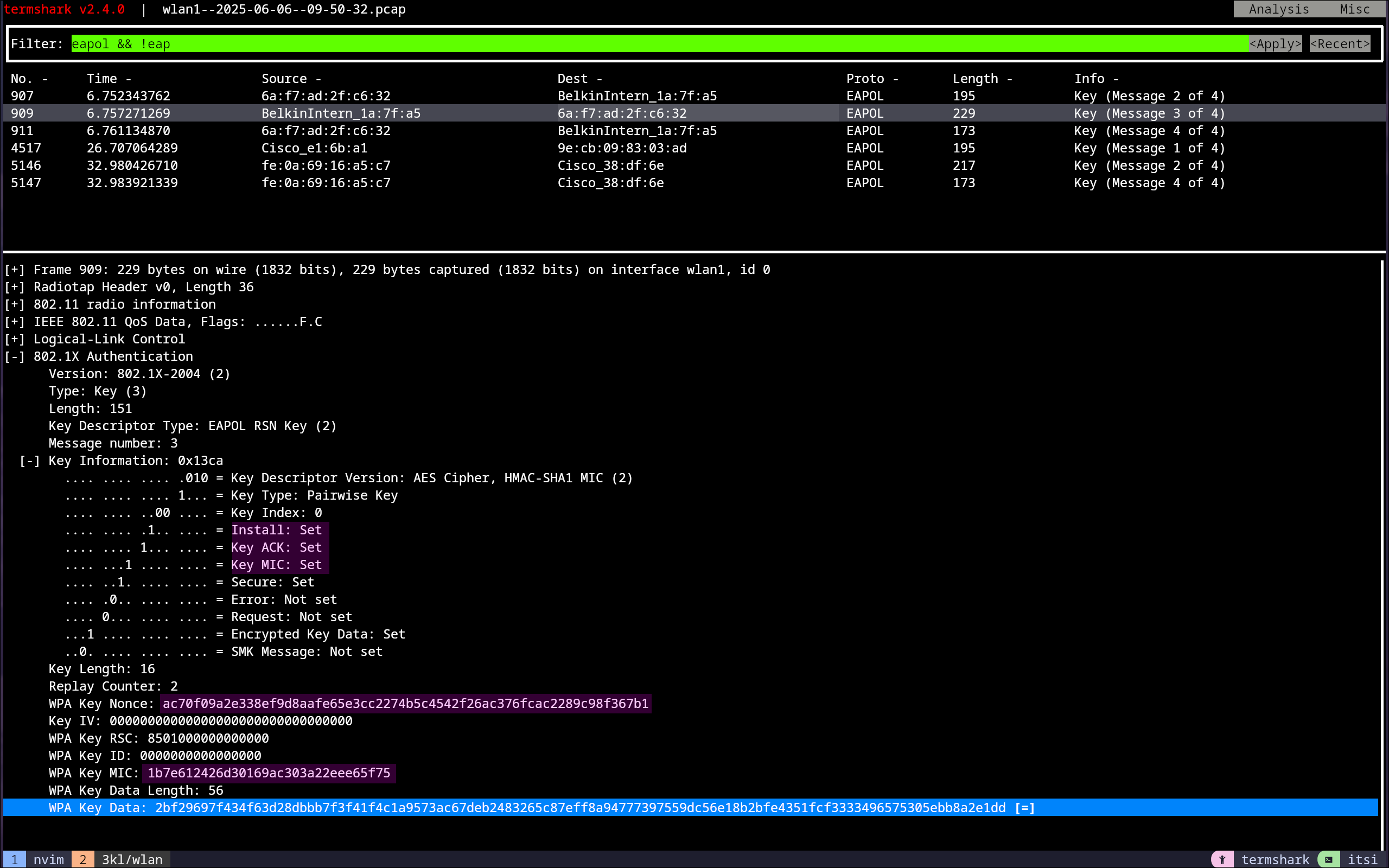Select the Length: 151 line

[90, 409]
